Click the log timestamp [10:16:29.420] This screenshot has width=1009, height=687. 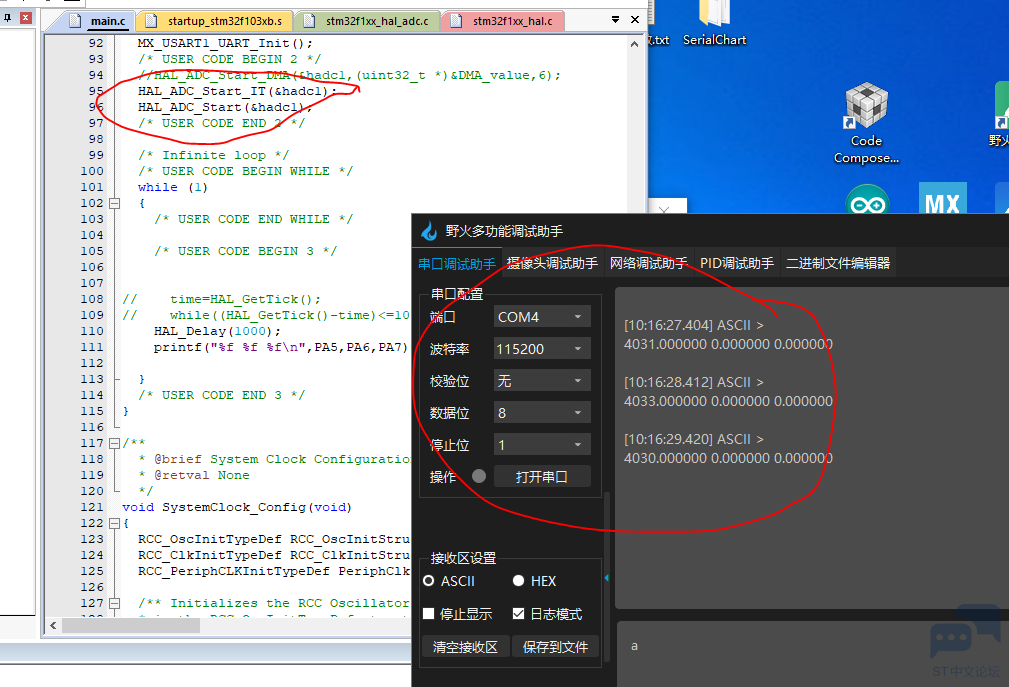point(668,439)
